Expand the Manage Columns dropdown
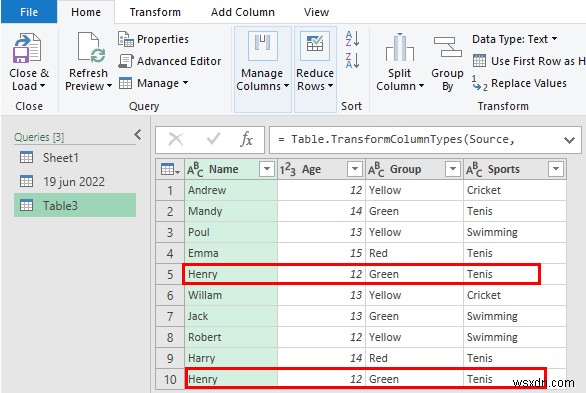 (x=286, y=86)
